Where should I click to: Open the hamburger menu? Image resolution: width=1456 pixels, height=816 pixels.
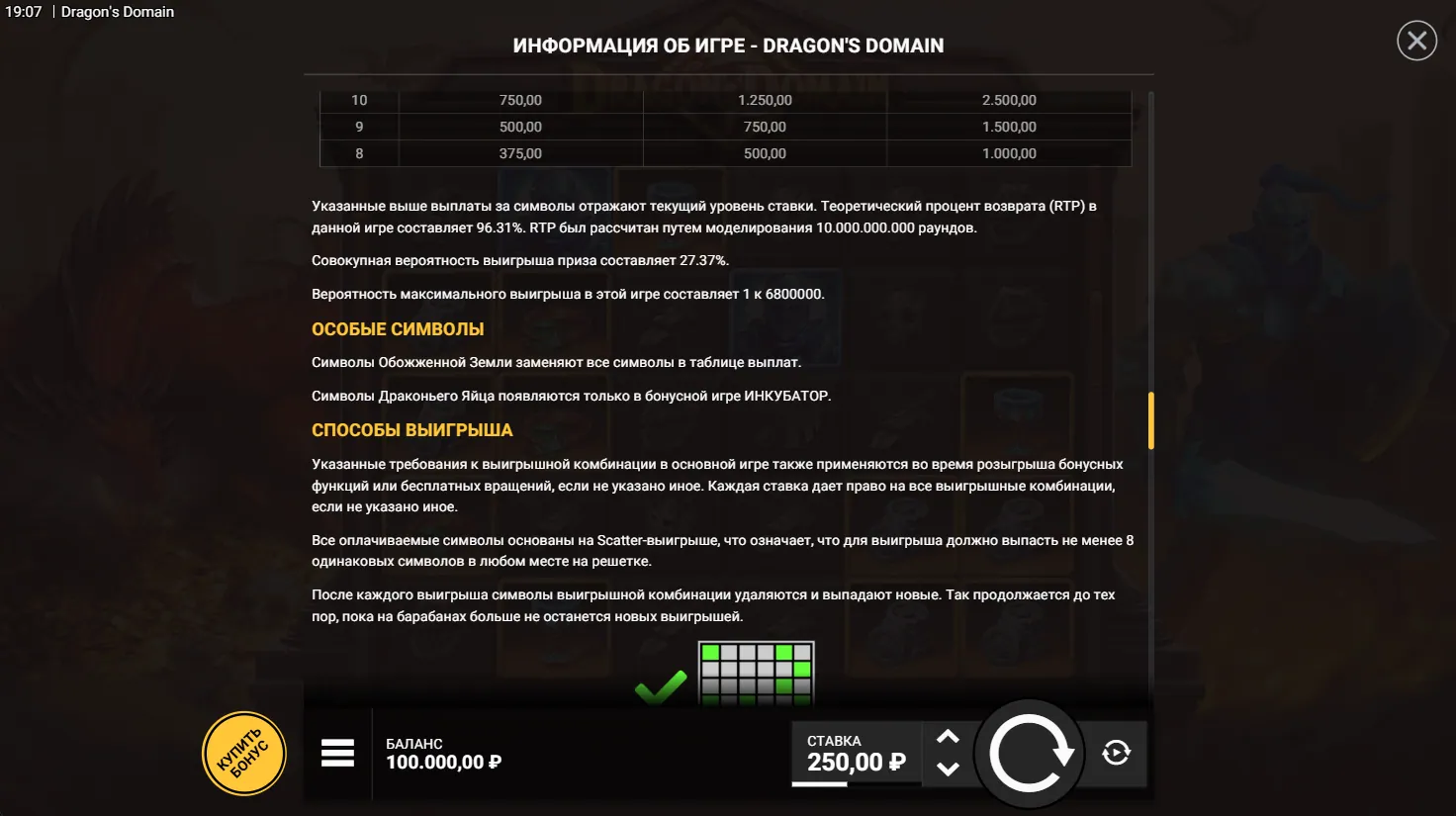point(337,753)
